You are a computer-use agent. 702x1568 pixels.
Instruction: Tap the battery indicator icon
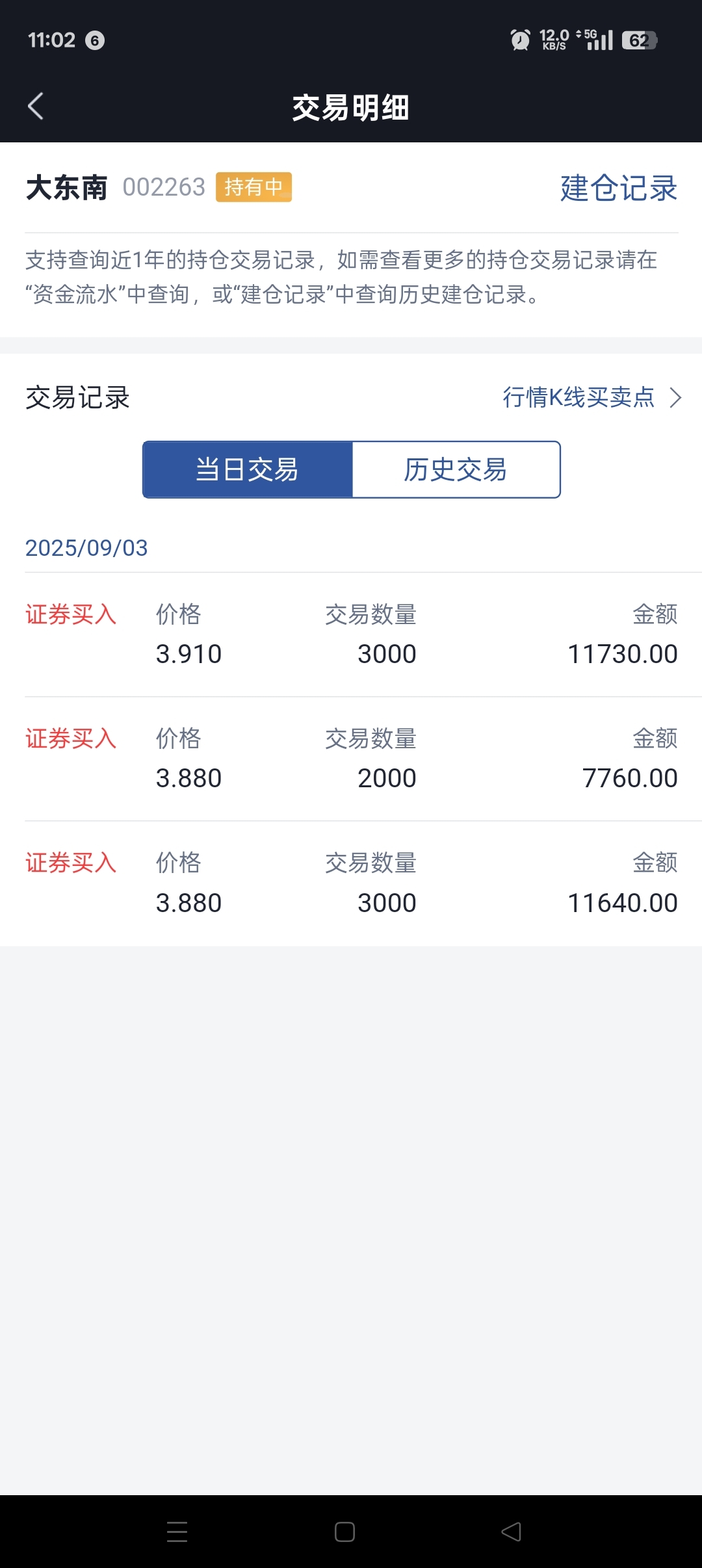point(640,40)
